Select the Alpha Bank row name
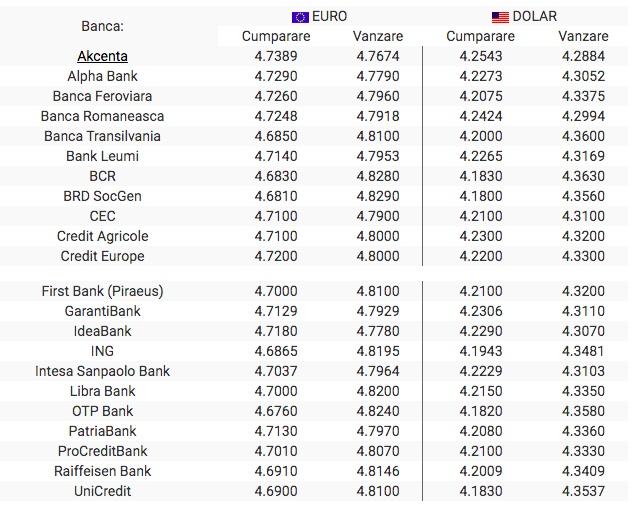Image resolution: width=639 pixels, height=517 pixels. tap(102, 76)
